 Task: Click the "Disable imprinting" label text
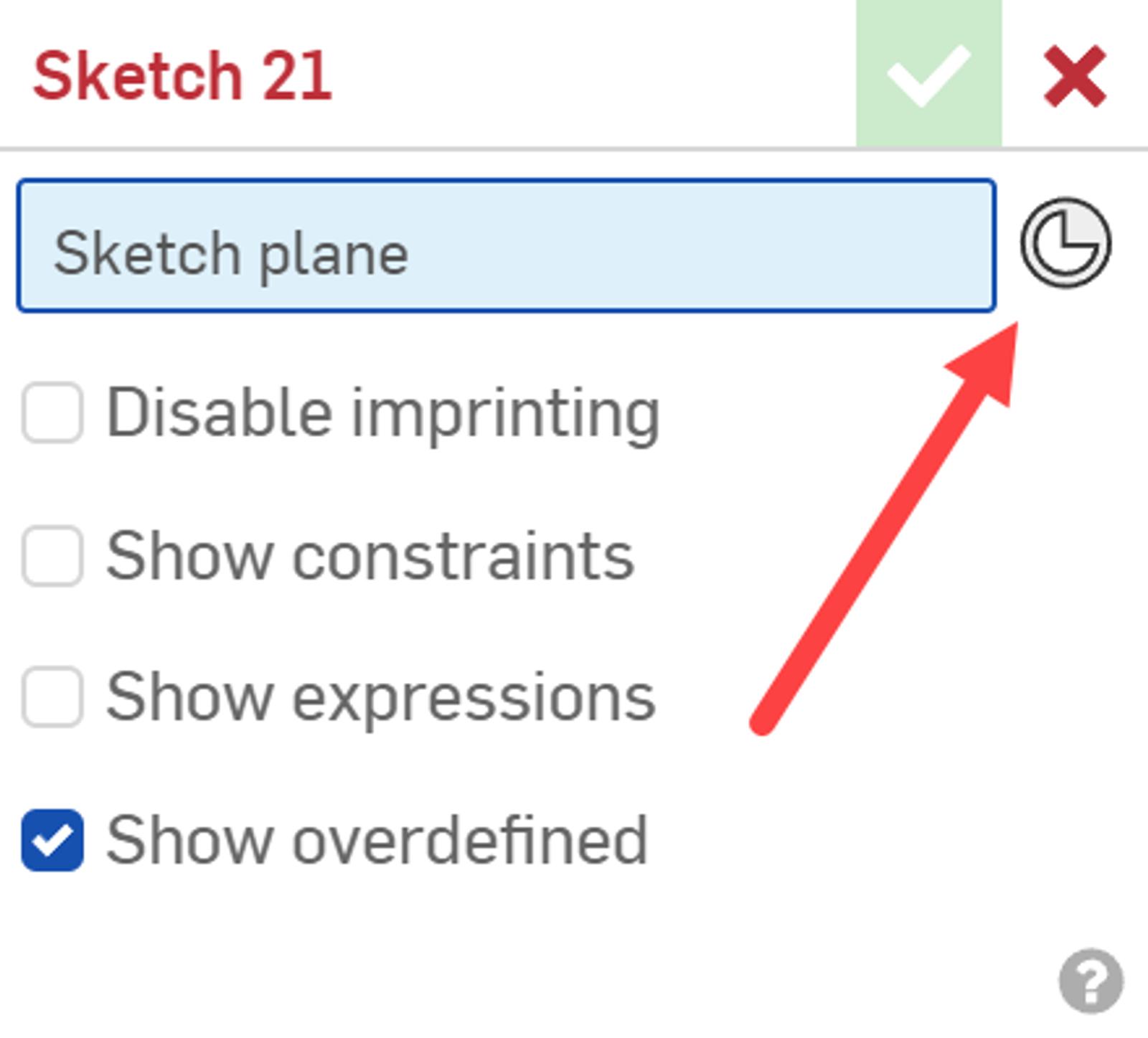[x=382, y=412]
